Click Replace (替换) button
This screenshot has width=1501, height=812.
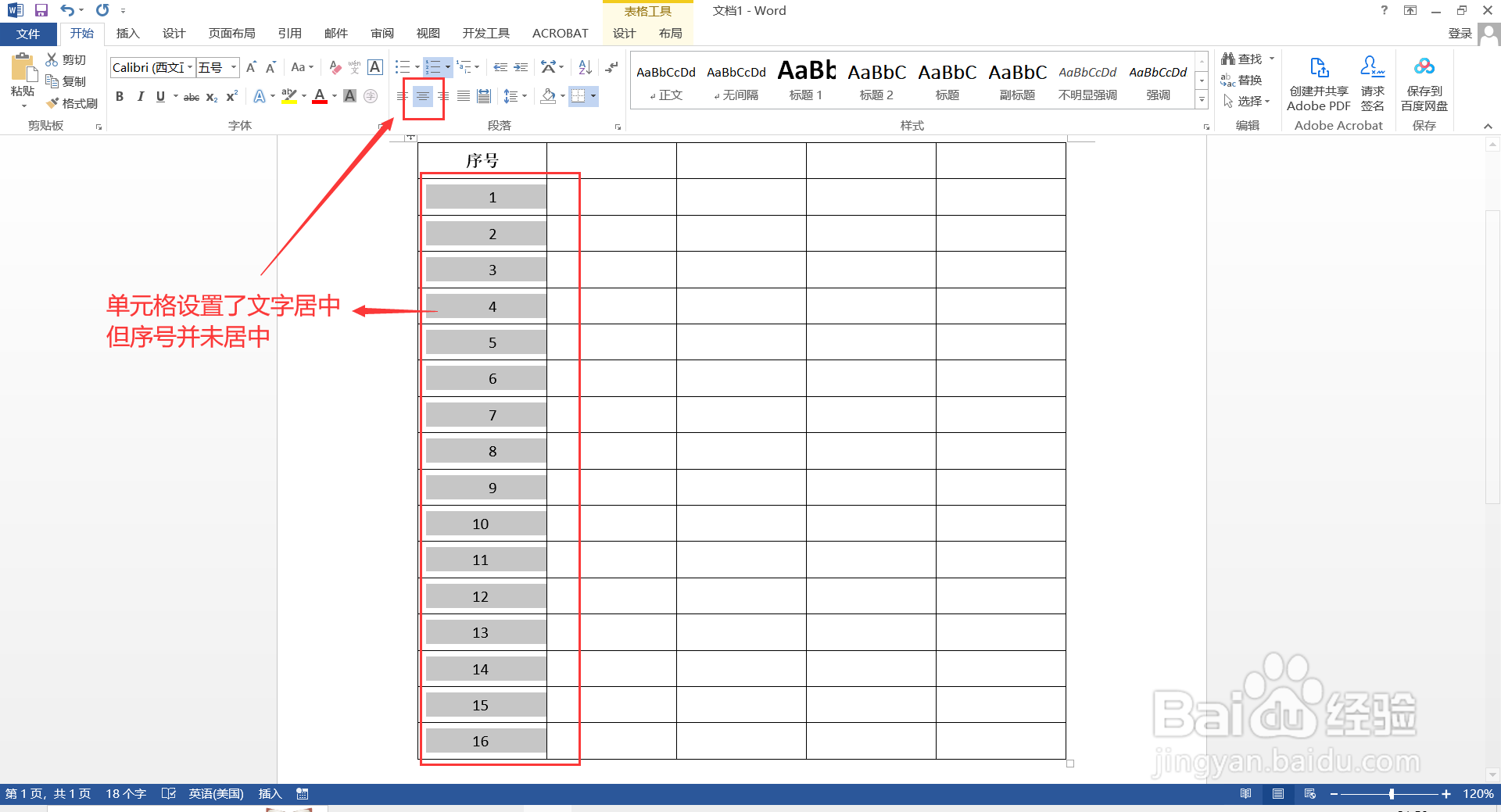click(x=1242, y=80)
